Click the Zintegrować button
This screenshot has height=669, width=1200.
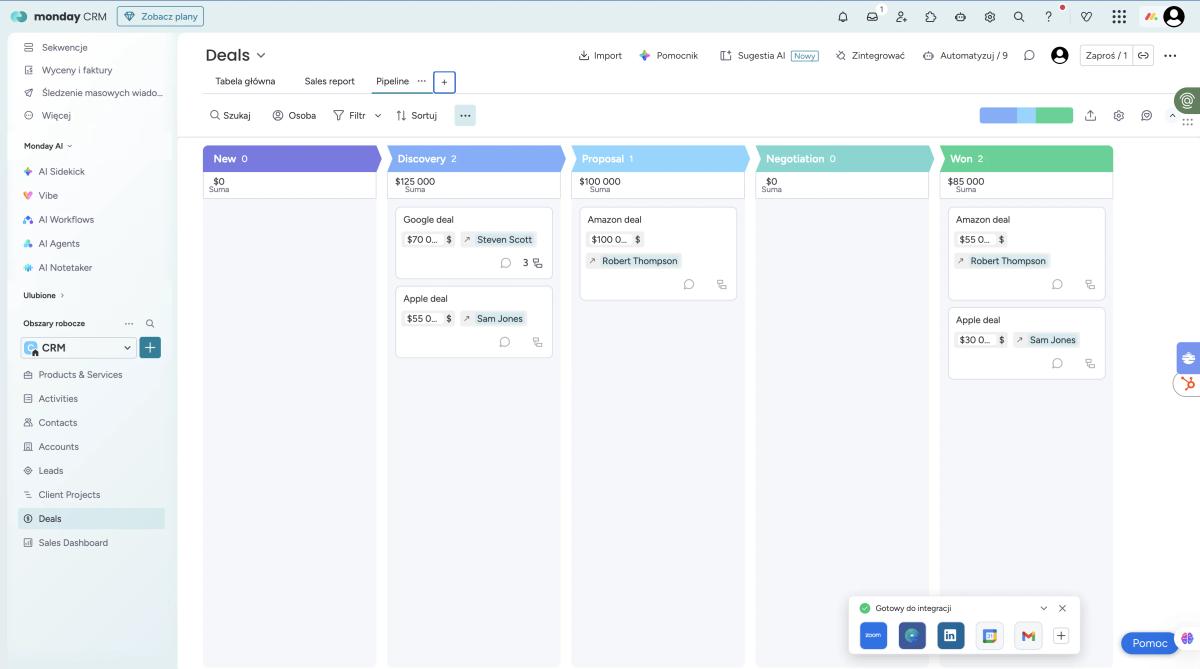tap(870, 55)
